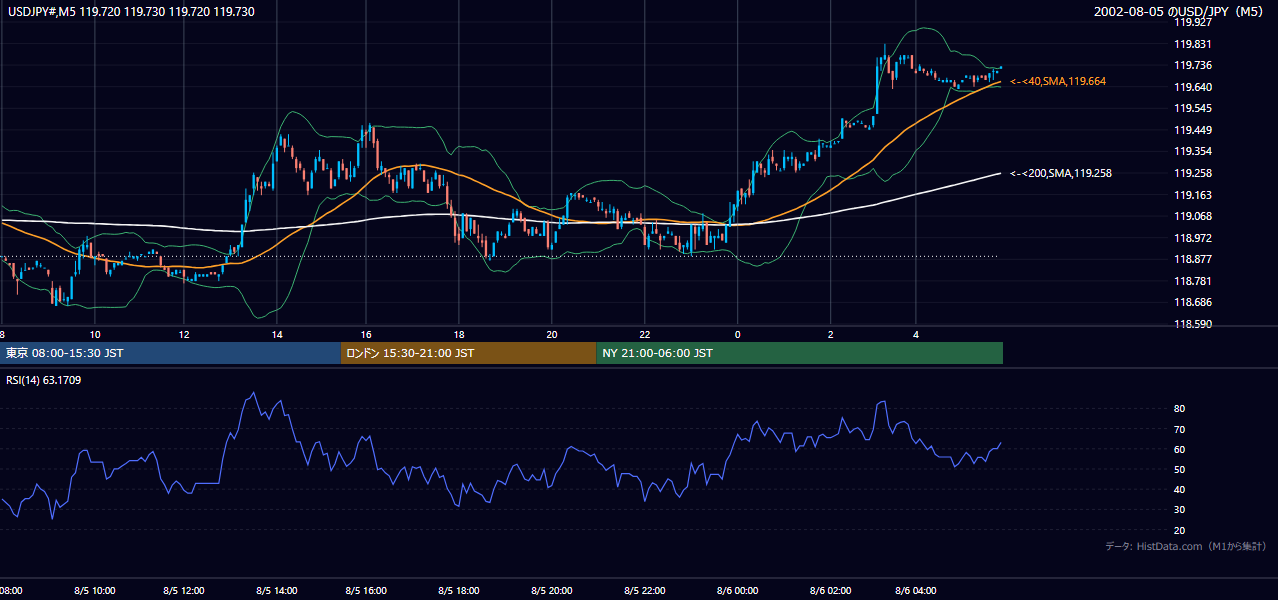Click the 119.831 price axis label
The image size is (1278, 600).
[x=1192, y=44]
